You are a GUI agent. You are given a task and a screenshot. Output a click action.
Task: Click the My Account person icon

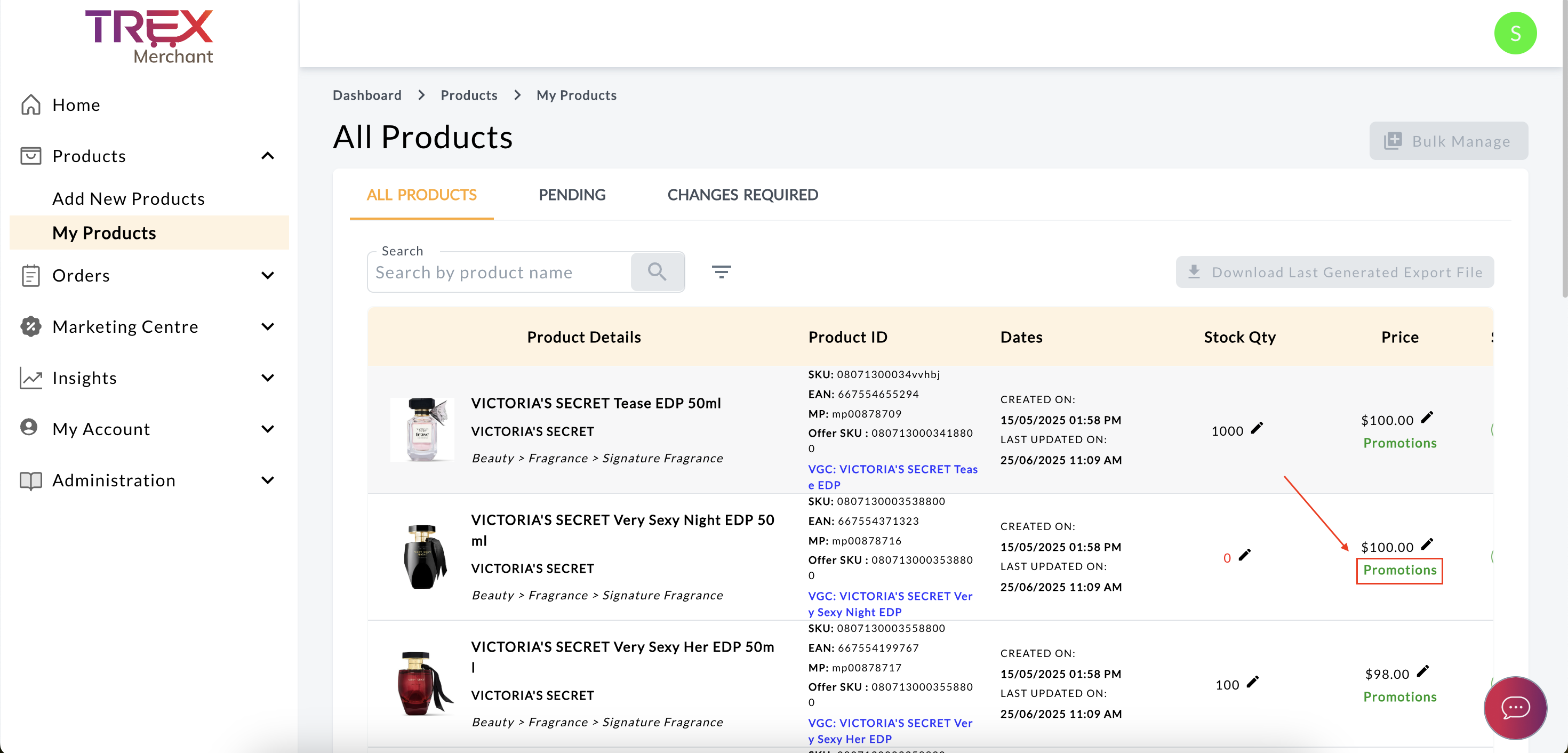coord(29,427)
